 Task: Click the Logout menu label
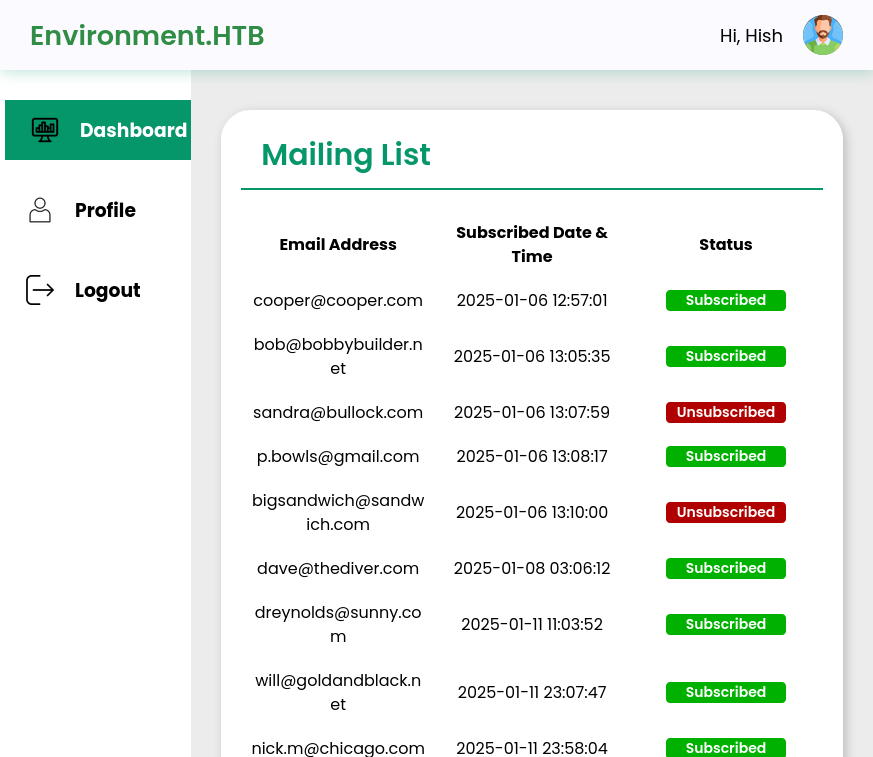coord(107,290)
